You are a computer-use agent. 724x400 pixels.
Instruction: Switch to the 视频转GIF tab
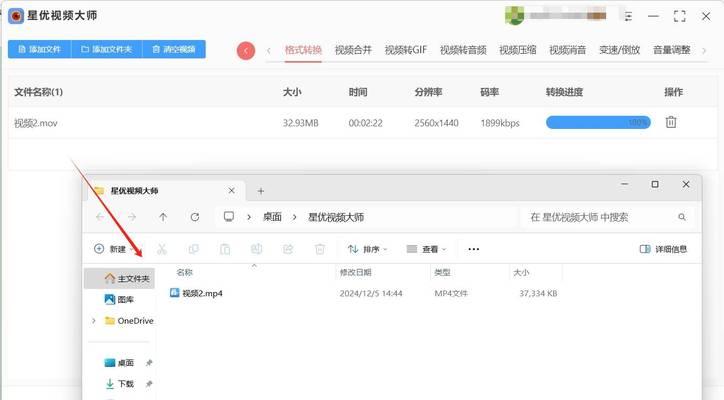(406, 50)
